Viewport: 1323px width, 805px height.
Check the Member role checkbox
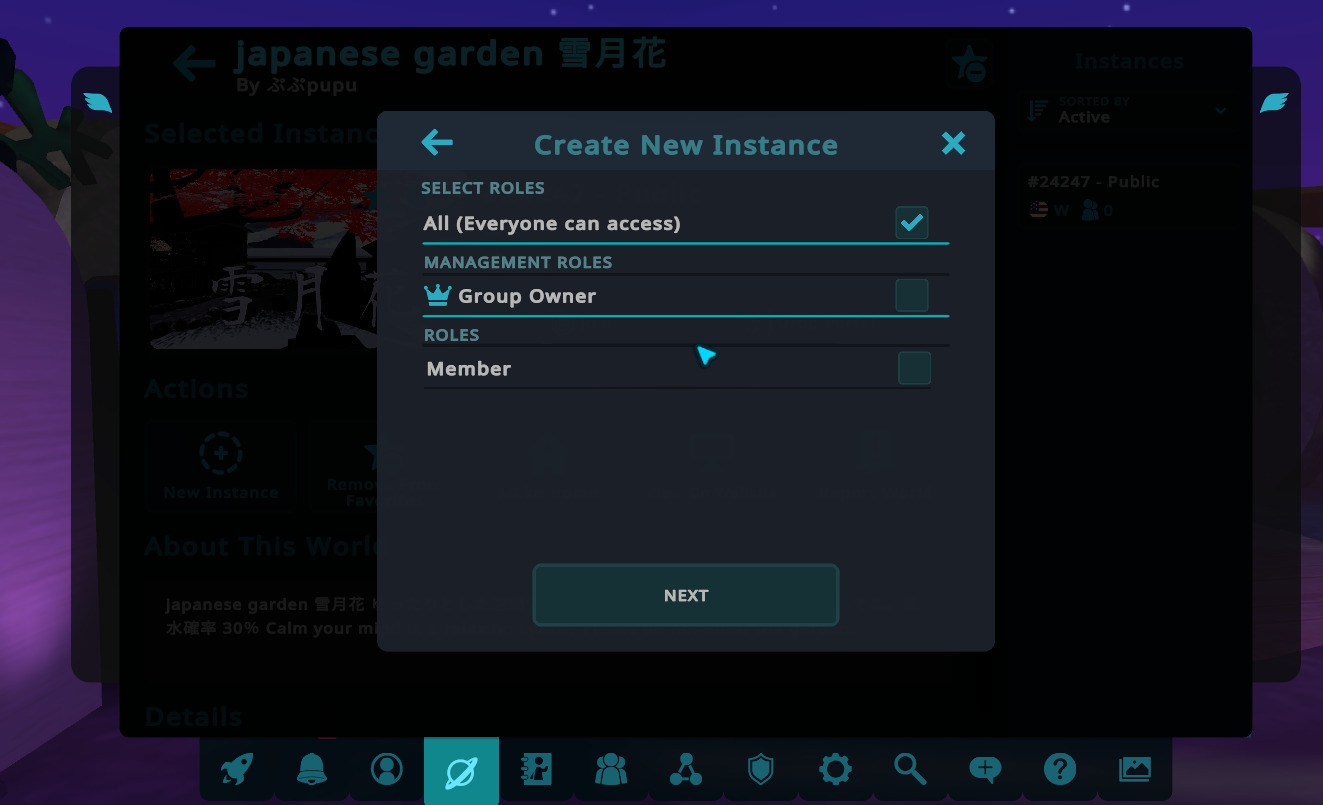pyautogui.click(x=914, y=367)
